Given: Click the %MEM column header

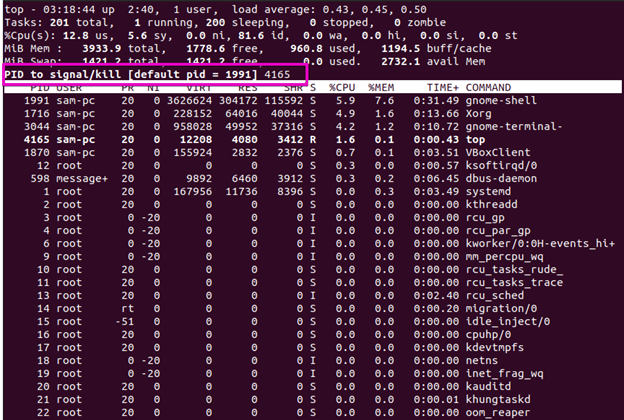Looking at the screenshot, I should coord(381,88).
